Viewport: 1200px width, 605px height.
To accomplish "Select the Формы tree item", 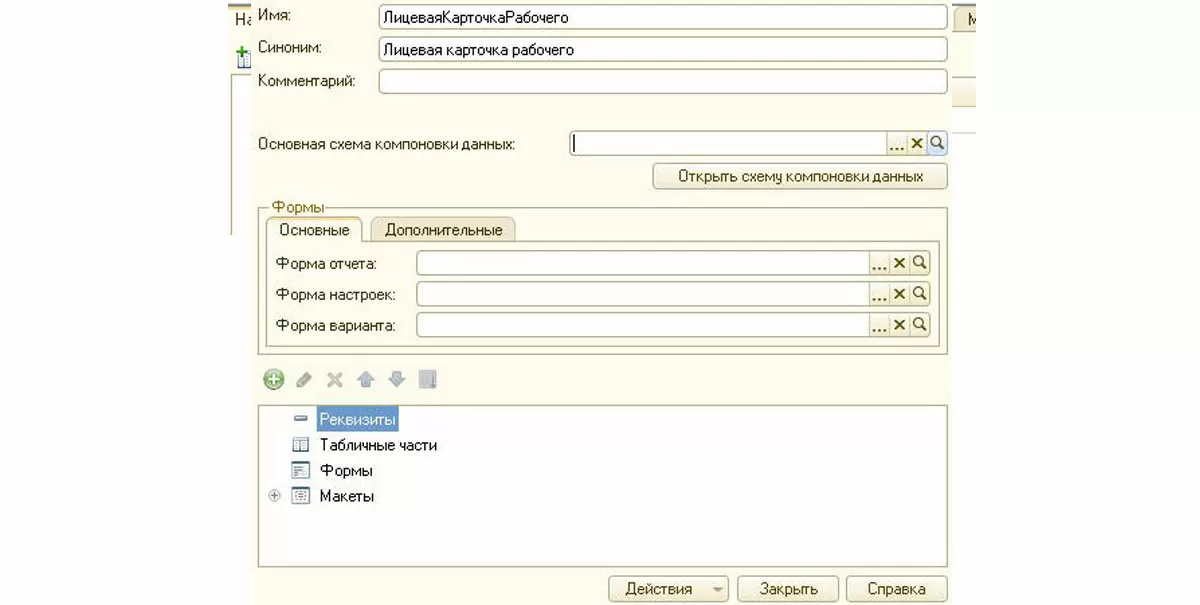I will tap(346, 470).
